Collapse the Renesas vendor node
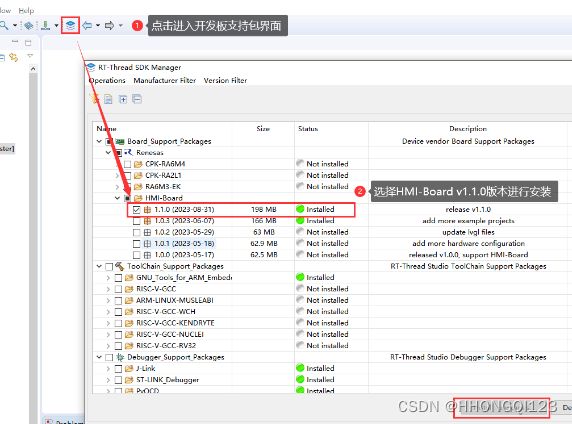 tap(108, 153)
